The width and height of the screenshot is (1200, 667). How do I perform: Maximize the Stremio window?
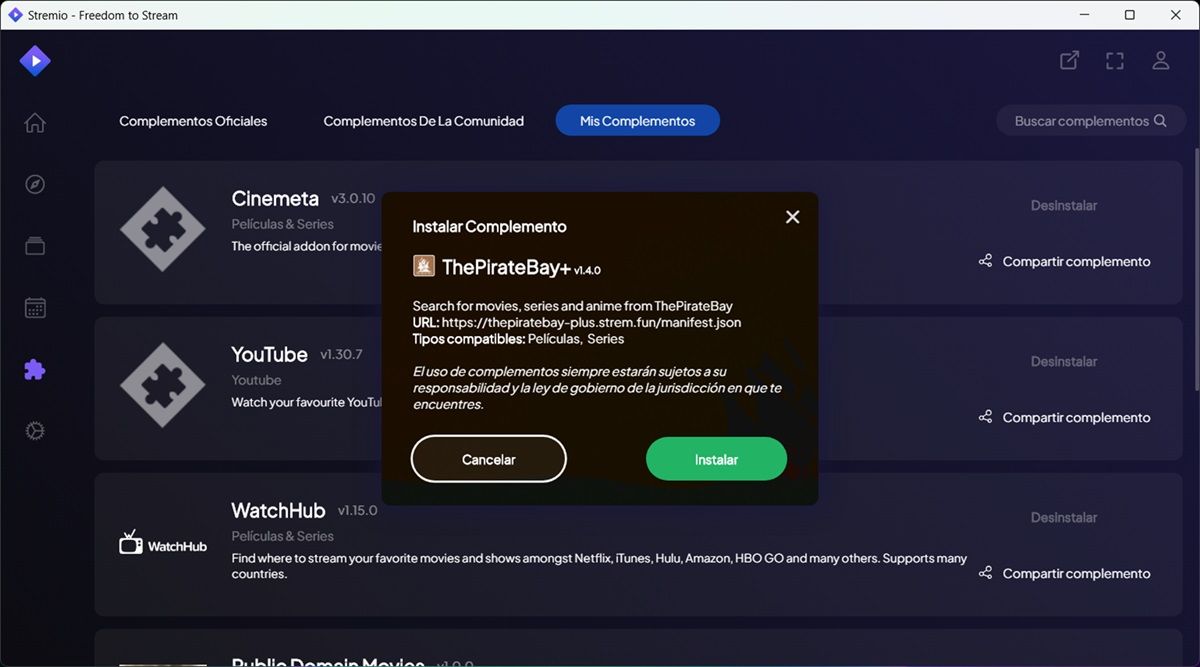(x=1130, y=15)
